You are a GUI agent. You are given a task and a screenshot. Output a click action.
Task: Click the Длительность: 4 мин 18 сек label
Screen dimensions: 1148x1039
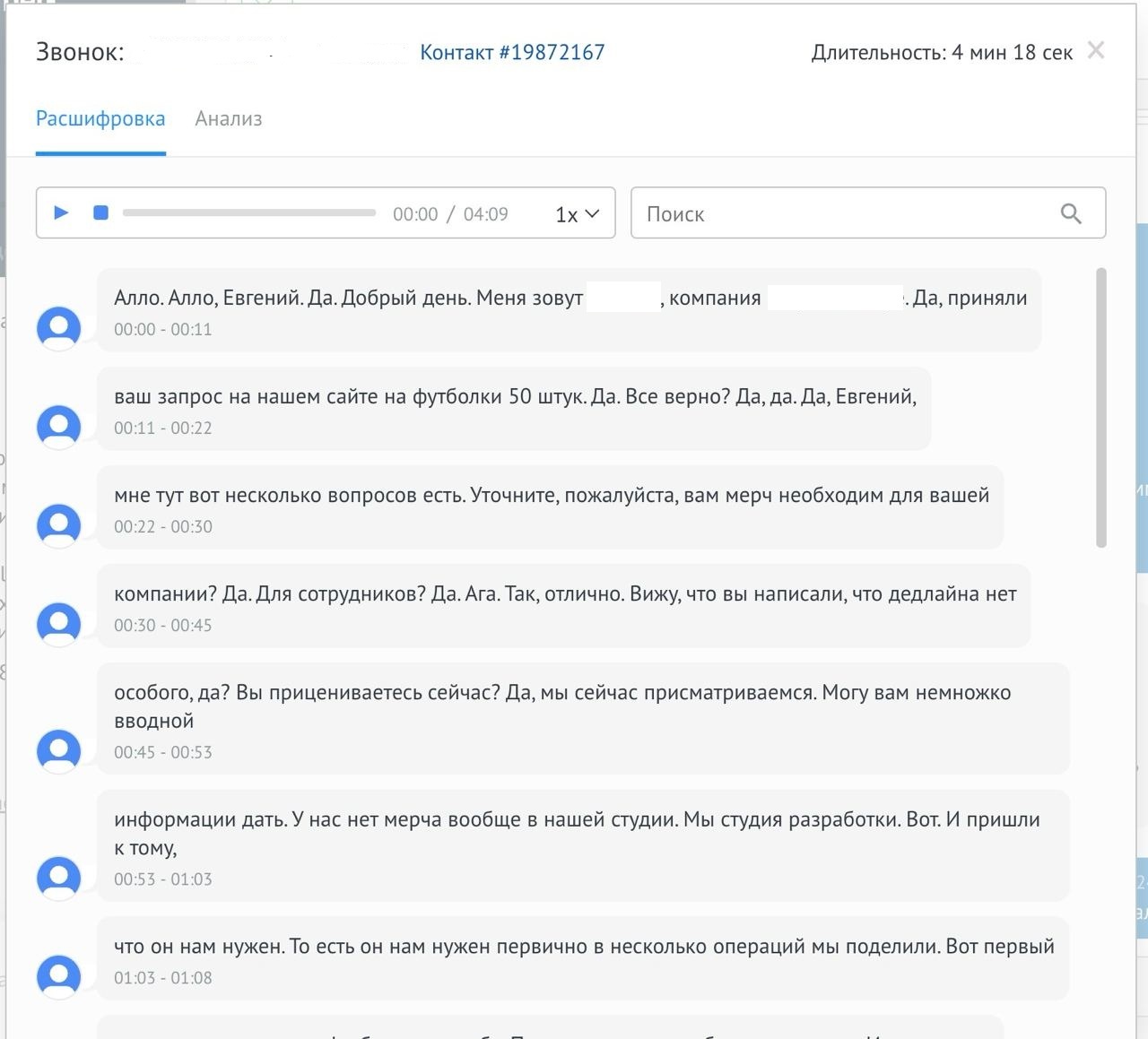click(942, 53)
